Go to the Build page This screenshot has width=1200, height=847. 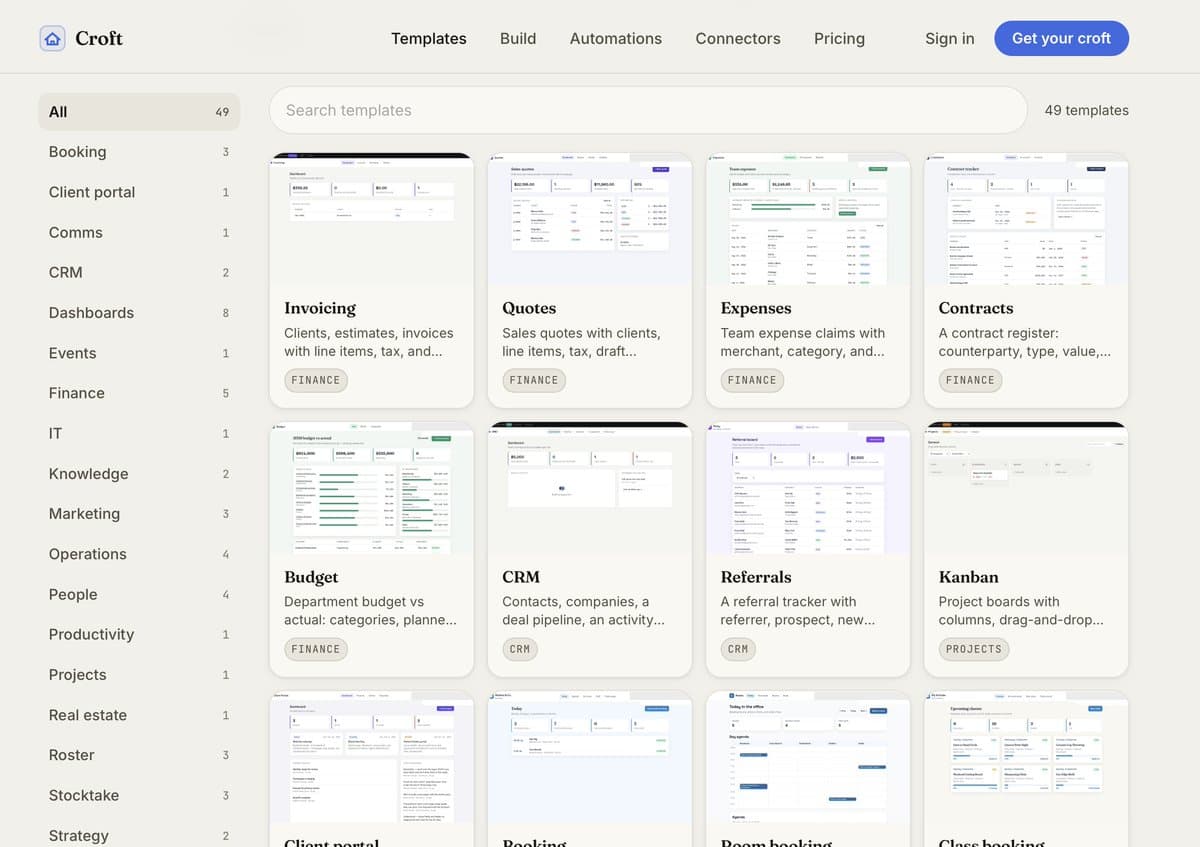(518, 38)
